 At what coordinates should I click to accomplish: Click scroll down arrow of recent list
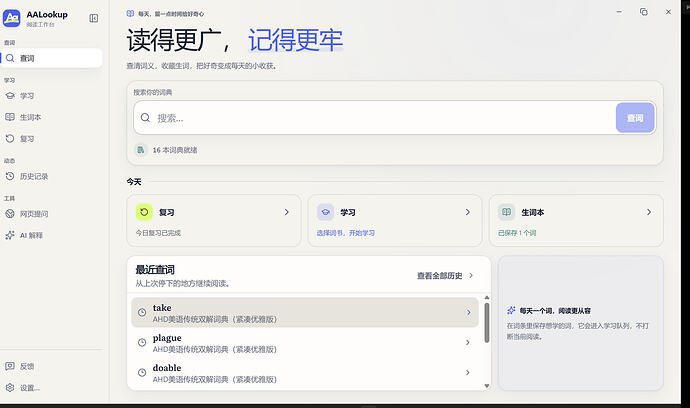tap(487, 386)
